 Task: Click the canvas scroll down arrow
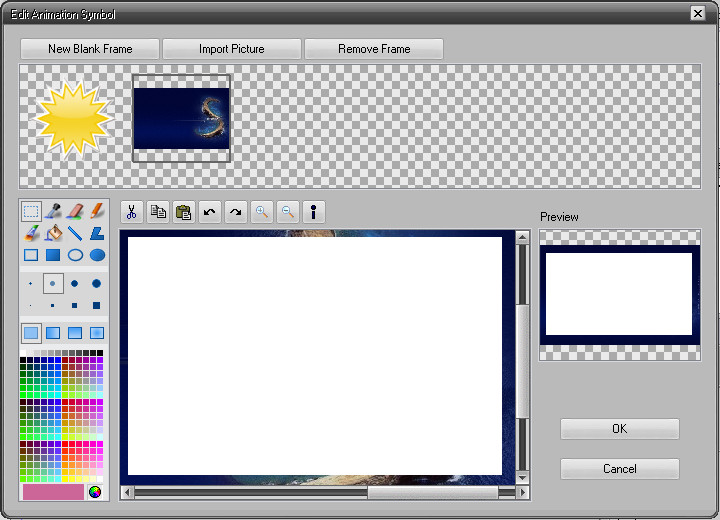pyautogui.click(x=522, y=478)
